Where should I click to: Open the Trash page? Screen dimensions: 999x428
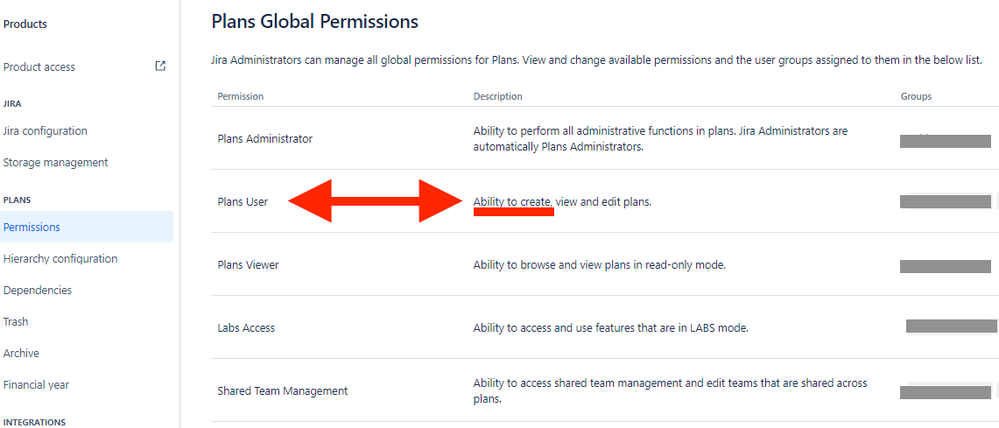[x=16, y=322]
